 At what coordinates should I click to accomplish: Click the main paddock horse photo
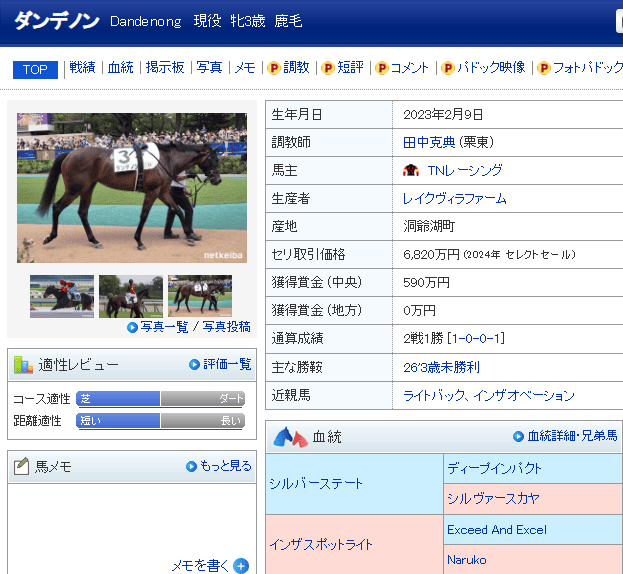click(x=132, y=188)
